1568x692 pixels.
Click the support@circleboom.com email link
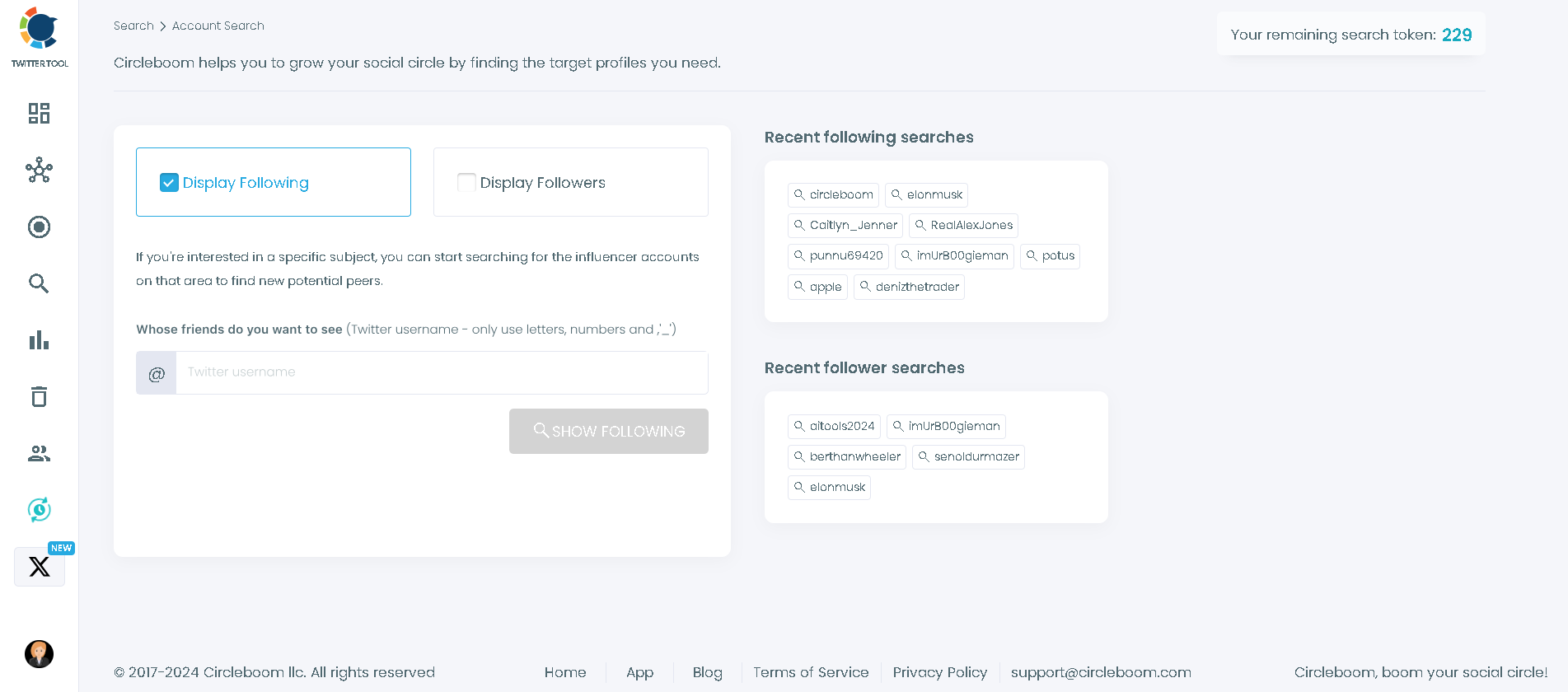[x=1101, y=672]
